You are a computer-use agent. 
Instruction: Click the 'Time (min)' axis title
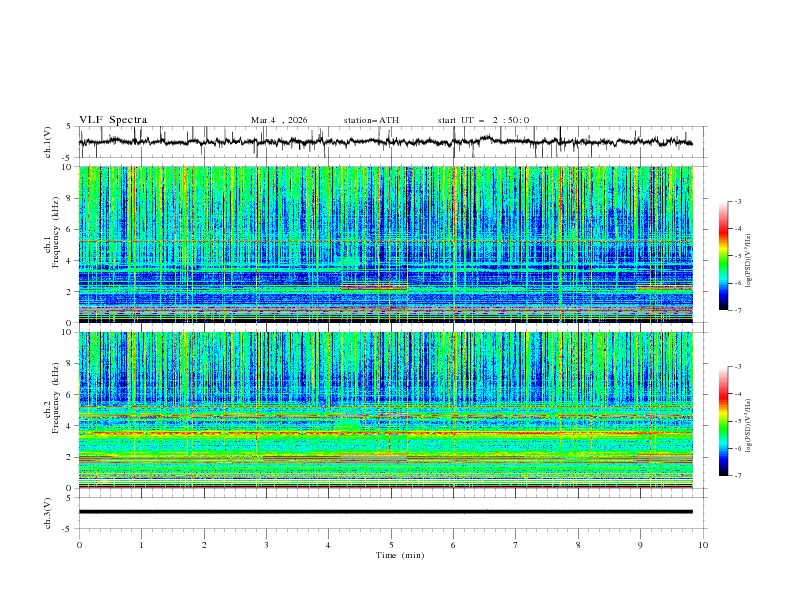pos(400,555)
